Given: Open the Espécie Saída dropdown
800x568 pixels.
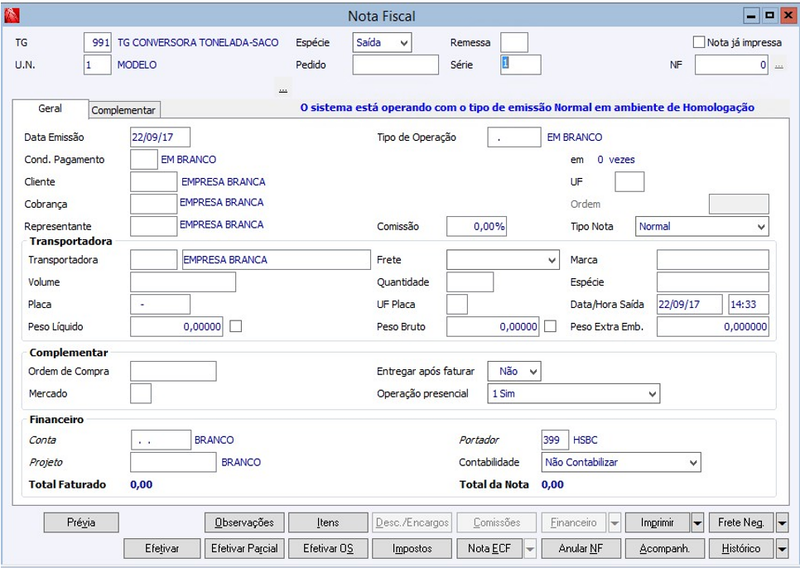Looking at the screenshot, I should pos(382,43).
